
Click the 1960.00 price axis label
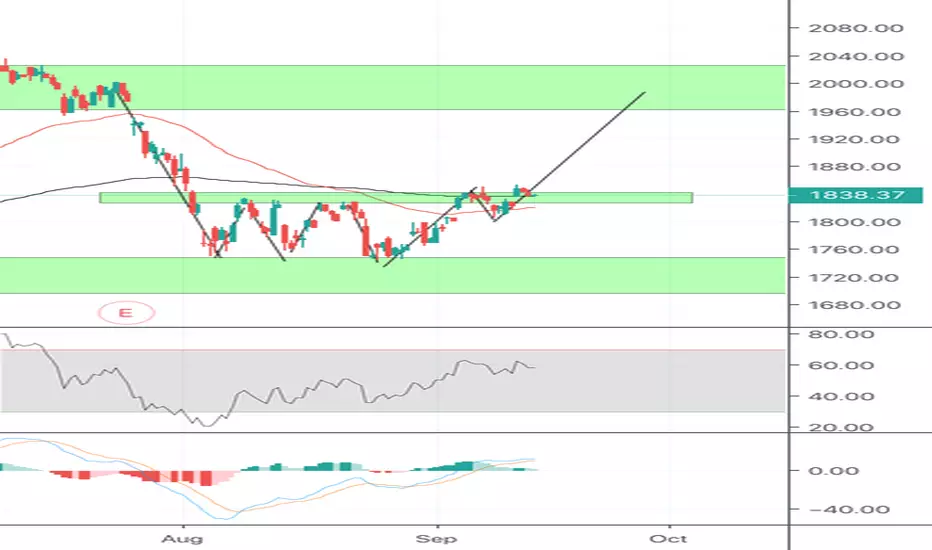tap(855, 112)
